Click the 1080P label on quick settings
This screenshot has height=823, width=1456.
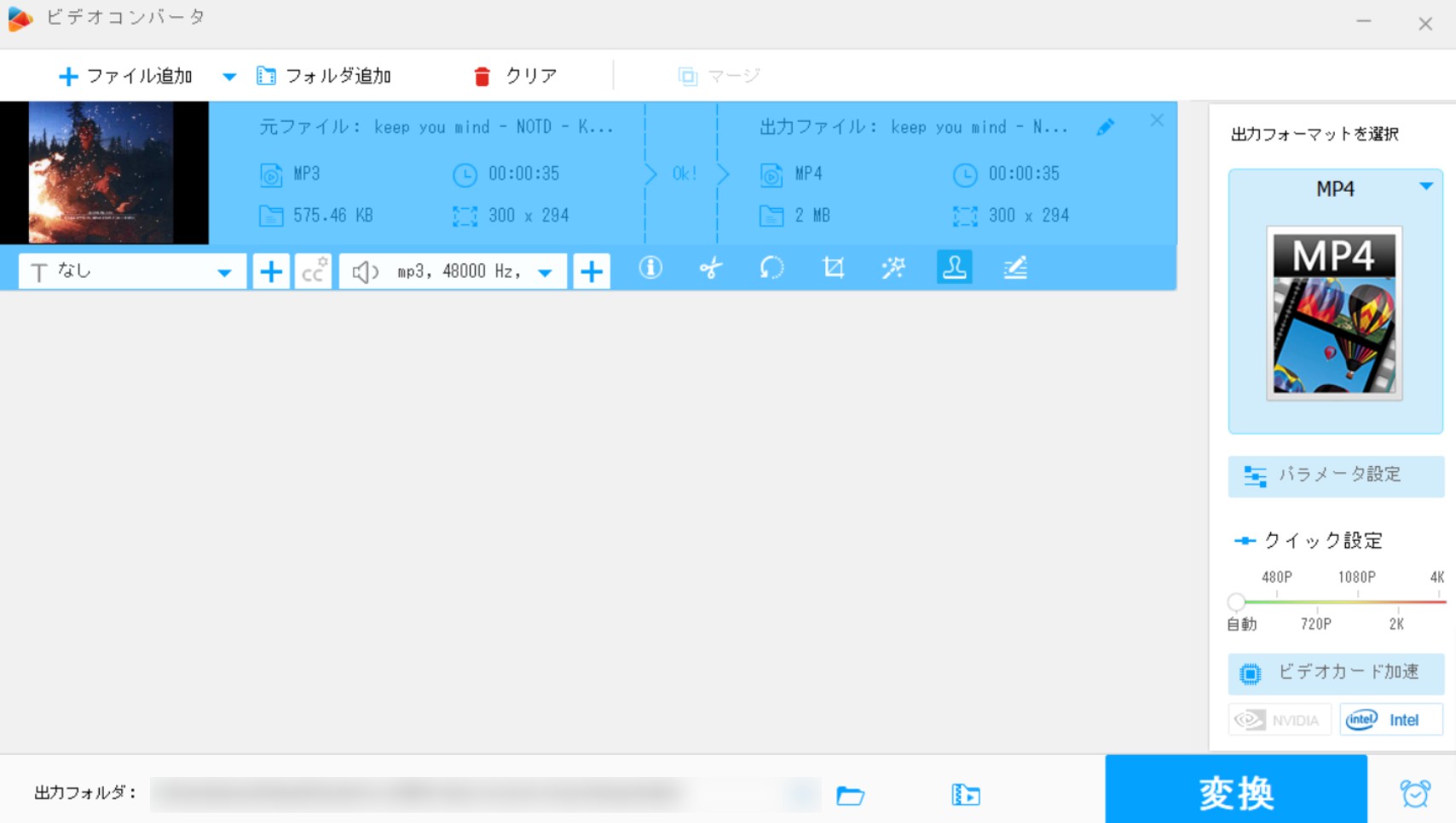coord(1356,577)
